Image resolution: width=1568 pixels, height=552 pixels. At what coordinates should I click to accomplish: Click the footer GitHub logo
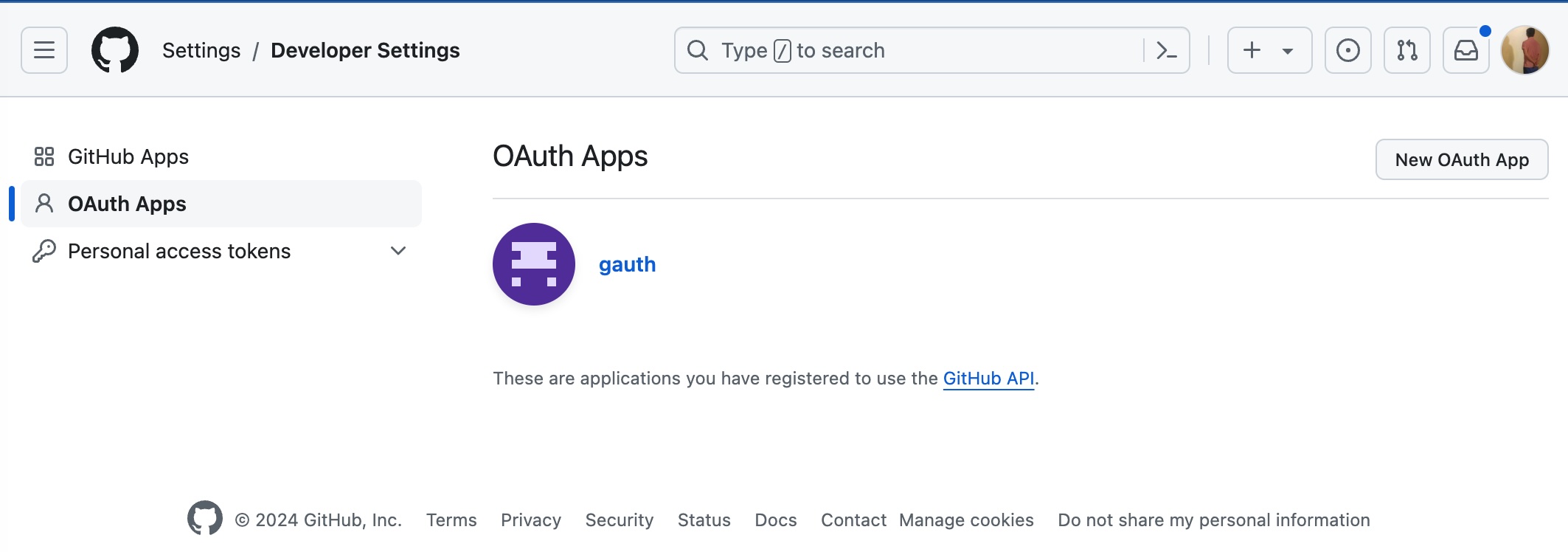point(205,519)
